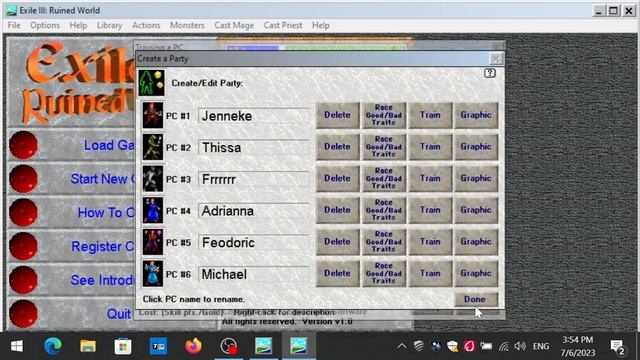Delete PC #6 Michael
This screenshot has height=360, width=640.
338,273
